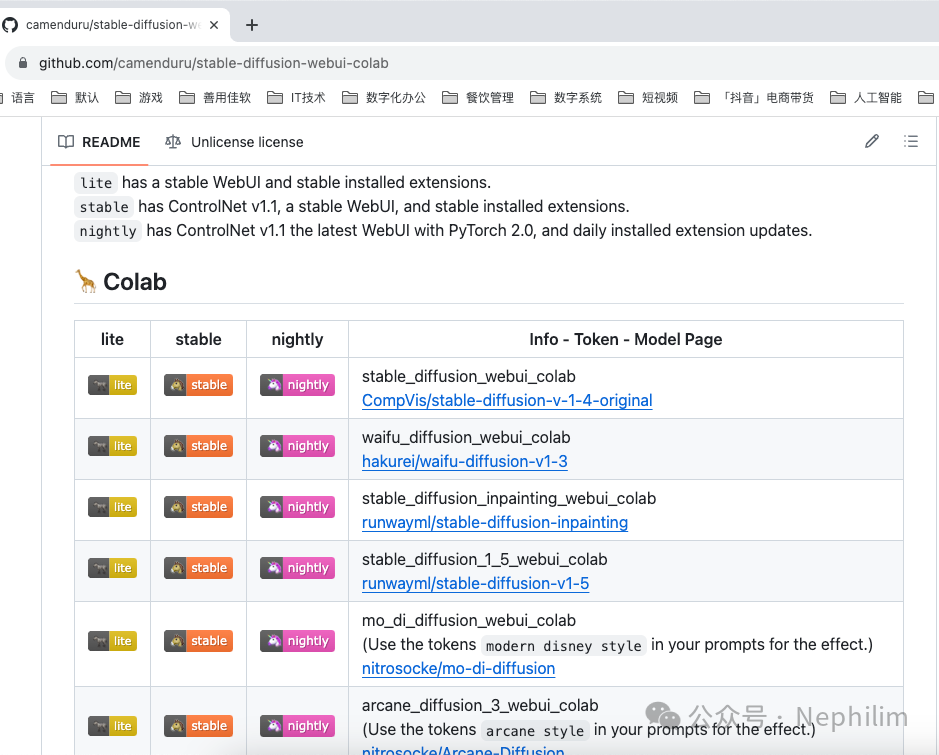Click the 'stable' table column header
Viewport: 939px width, 755px height.
[198, 339]
